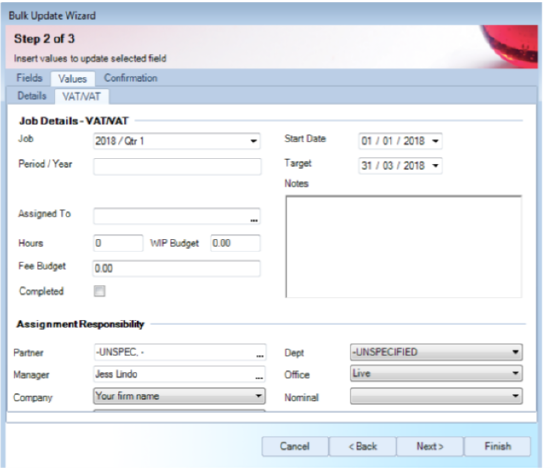Open the Target date calendar dropdown
Viewport: 550px width, 468px height.
(435, 166)
